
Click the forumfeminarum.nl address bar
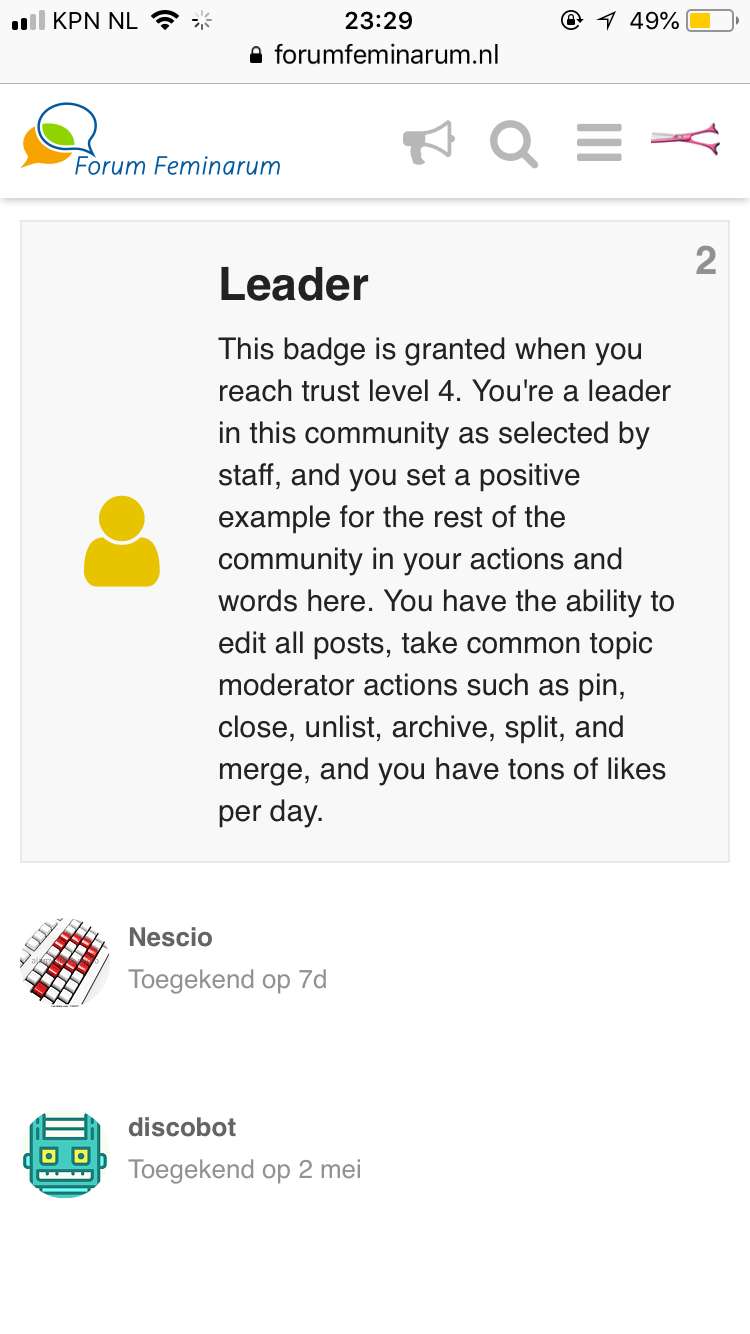pos(375,55)
